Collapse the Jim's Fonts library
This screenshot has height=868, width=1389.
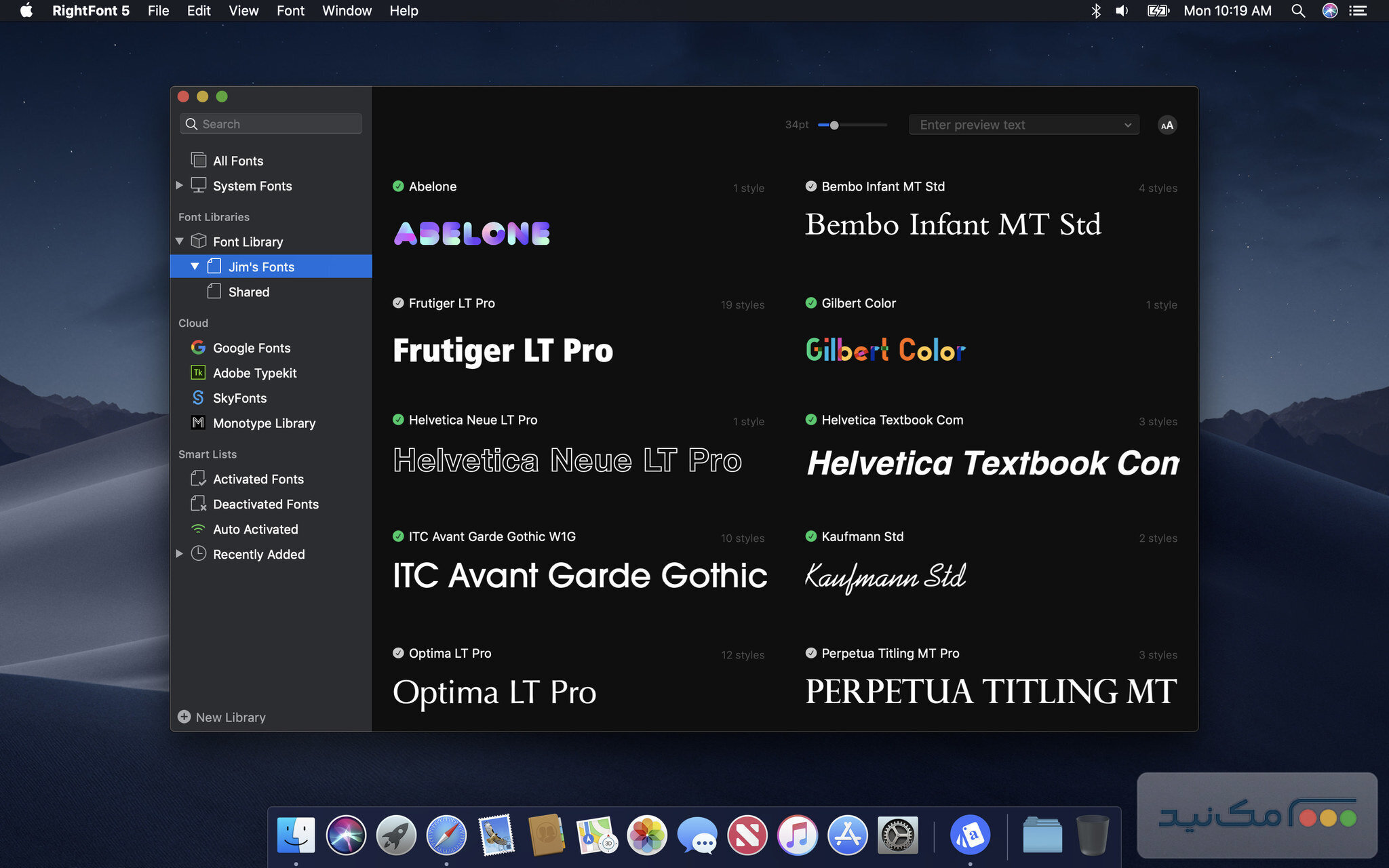195,266
